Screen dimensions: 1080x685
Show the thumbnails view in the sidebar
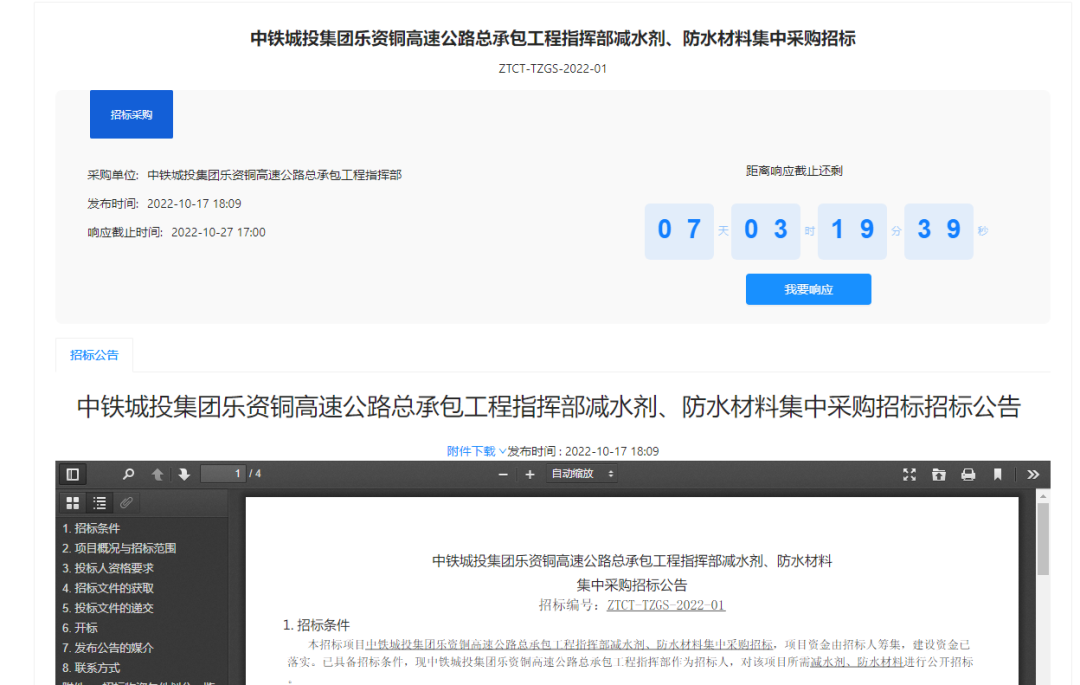click(x=72, y=503)
